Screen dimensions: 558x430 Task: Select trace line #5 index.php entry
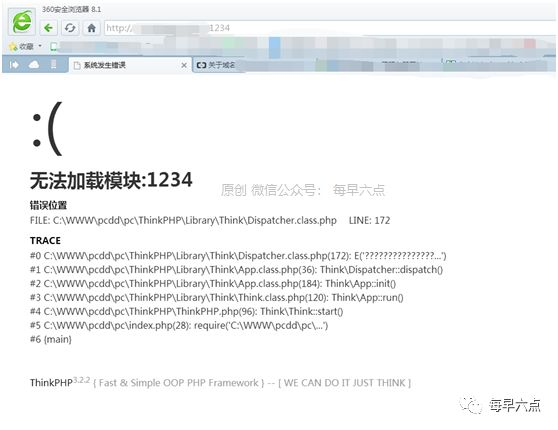[179, 325]
